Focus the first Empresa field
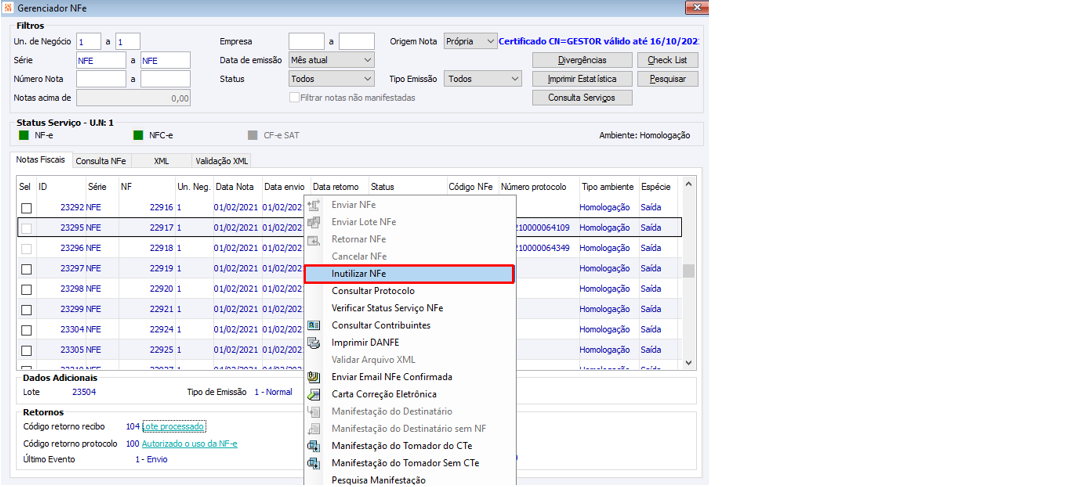 [x=307, y=41]
